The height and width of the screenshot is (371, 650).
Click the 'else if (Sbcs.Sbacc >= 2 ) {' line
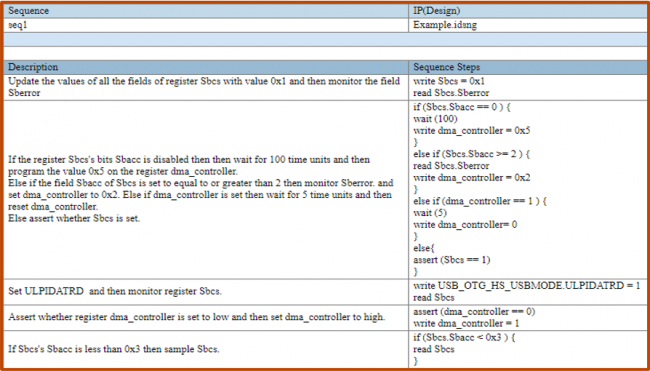(472, 154)
